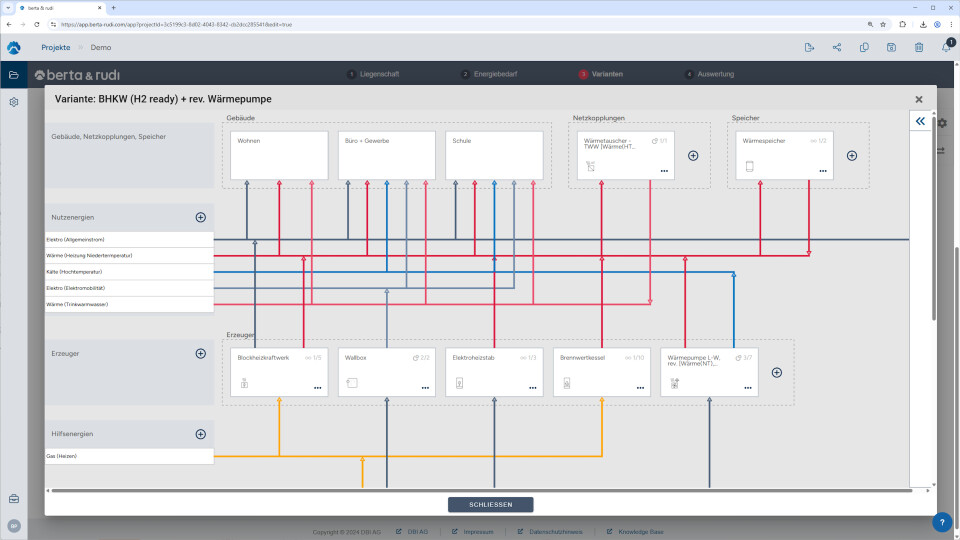Add a new Netzkopplung component
Image resolution: width=960 pixels, height=540 pixels.
pos(692,155)
